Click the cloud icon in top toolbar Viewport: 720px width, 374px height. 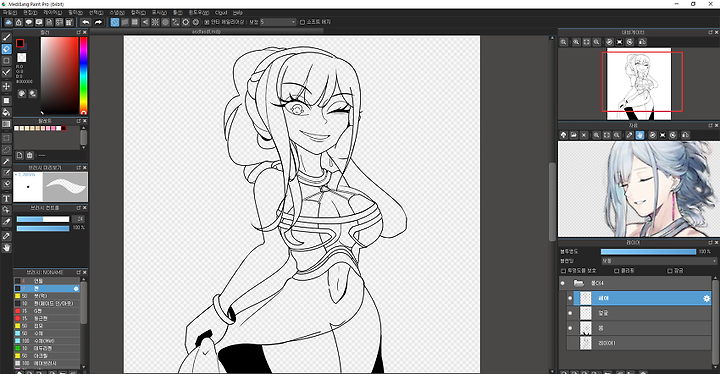pyautogui.click(x=9, y=22)
